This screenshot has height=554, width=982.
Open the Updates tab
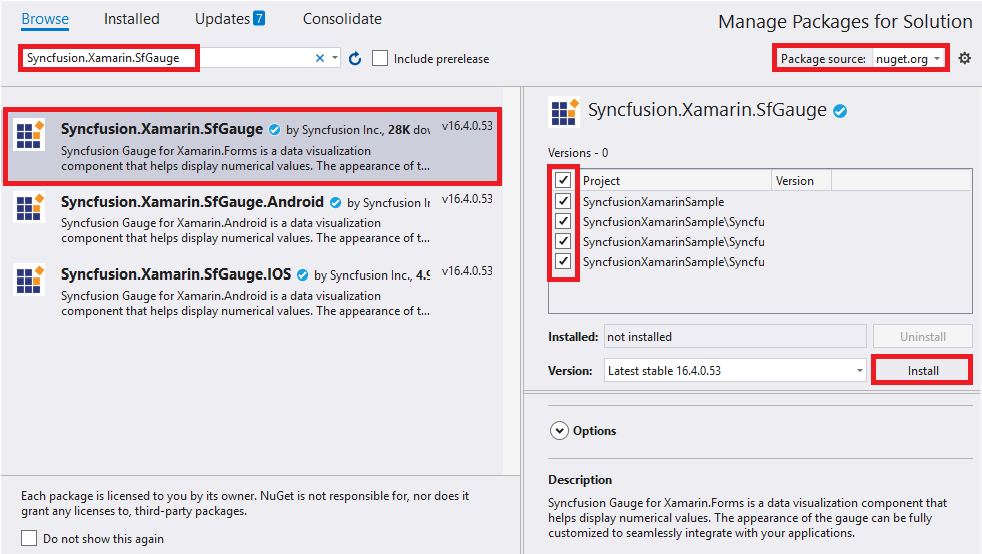point(230,19)
